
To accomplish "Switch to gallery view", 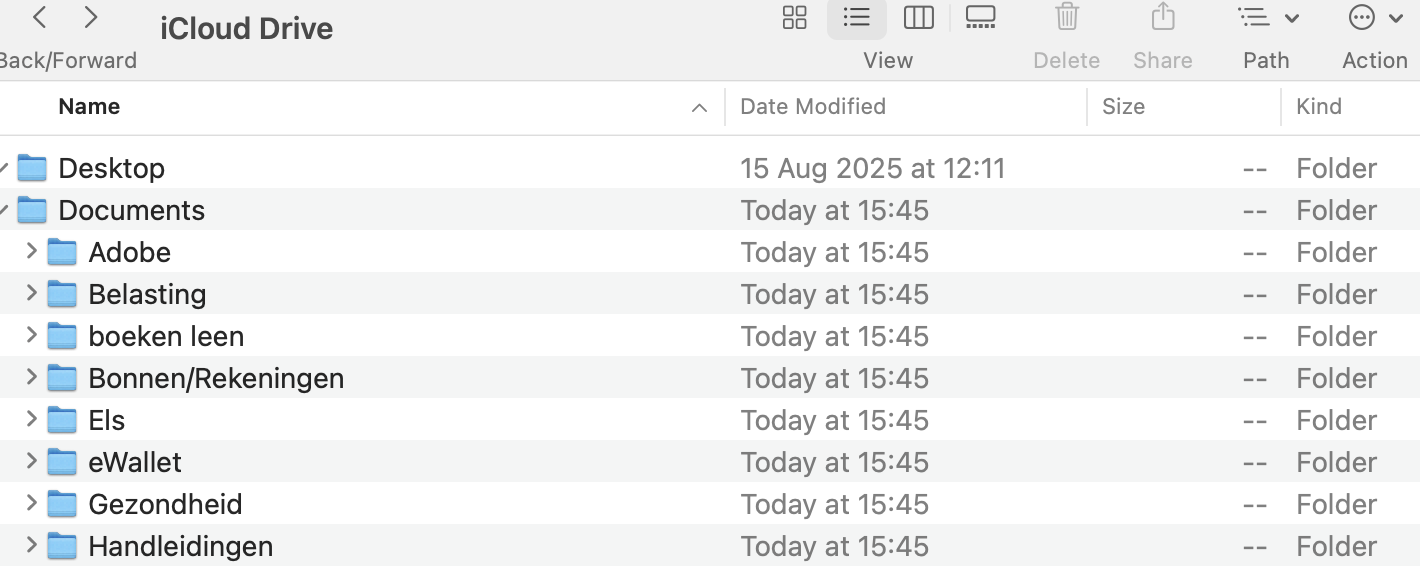I will (x=980, y=17).
